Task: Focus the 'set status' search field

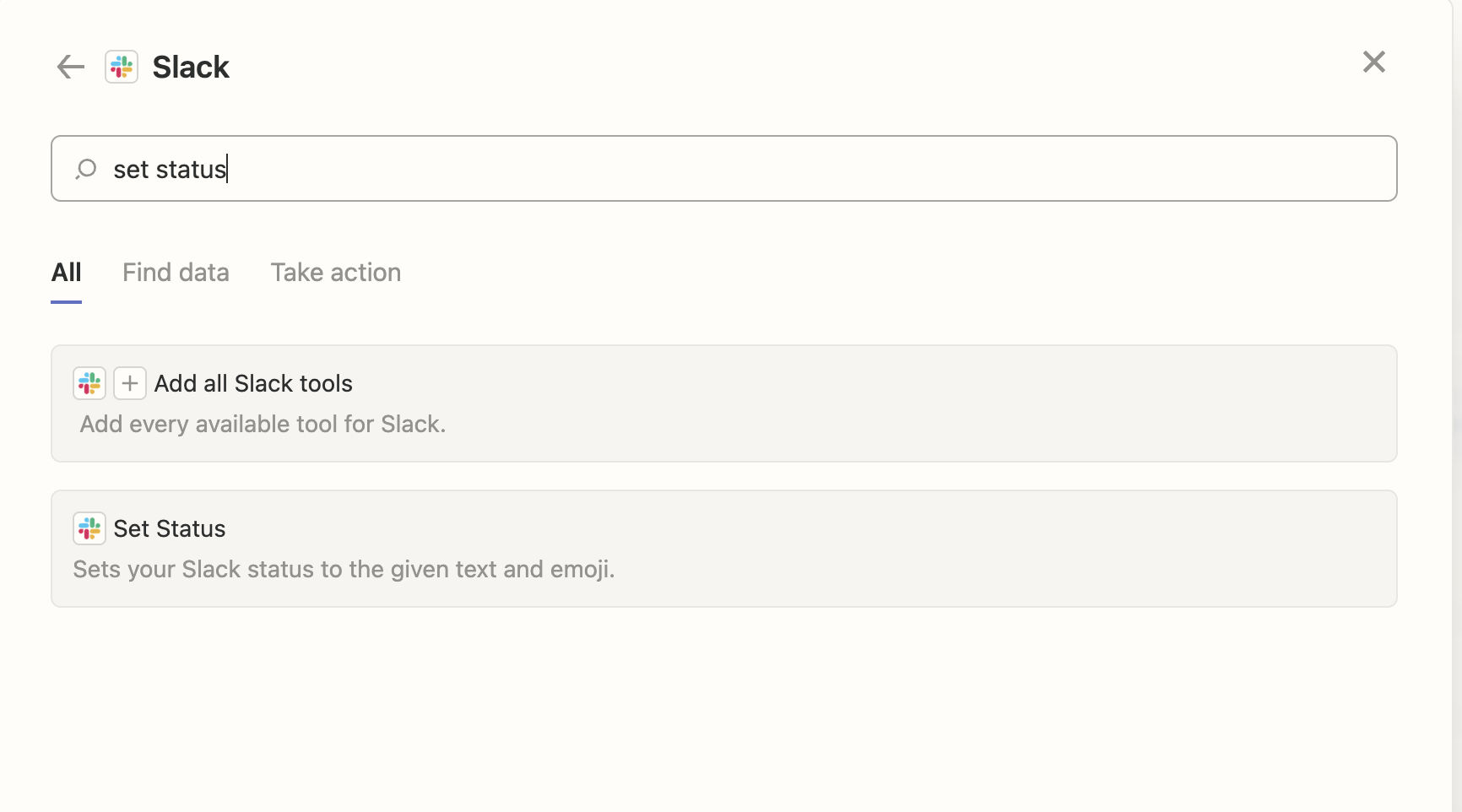Action: point(724,169)
